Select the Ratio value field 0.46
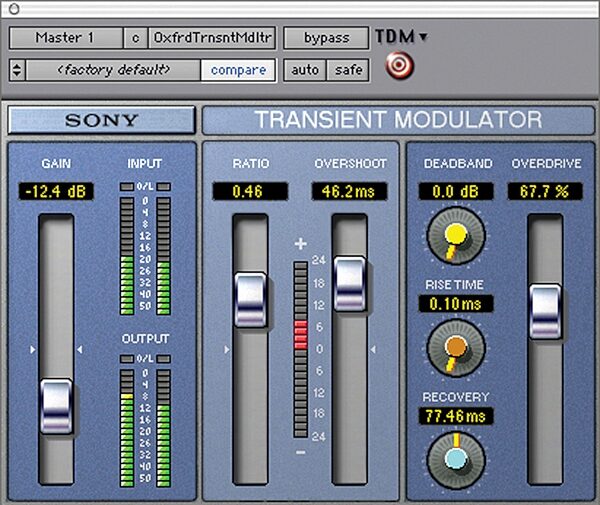600x505 pixels. pos(250,191)
